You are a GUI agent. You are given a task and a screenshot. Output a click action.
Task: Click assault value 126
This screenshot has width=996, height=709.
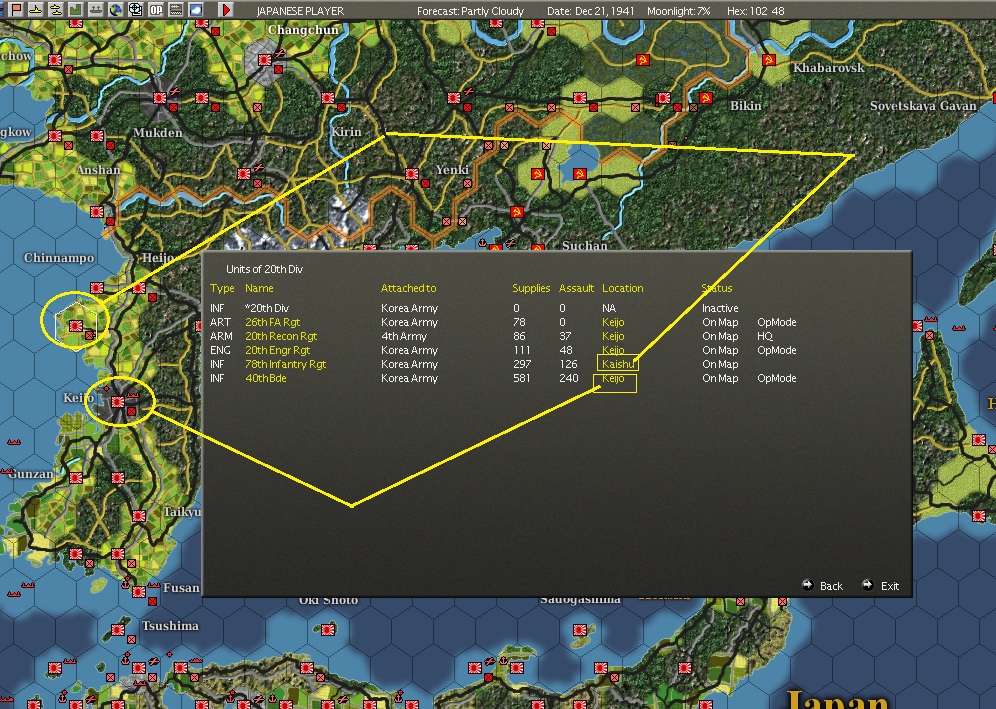point(569,364)
